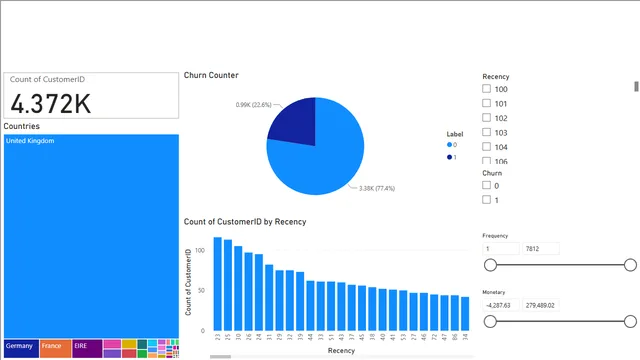Viewport: 640px width, 360px height.
Task: Click legend item Label 1
Action: coord(452,157)
